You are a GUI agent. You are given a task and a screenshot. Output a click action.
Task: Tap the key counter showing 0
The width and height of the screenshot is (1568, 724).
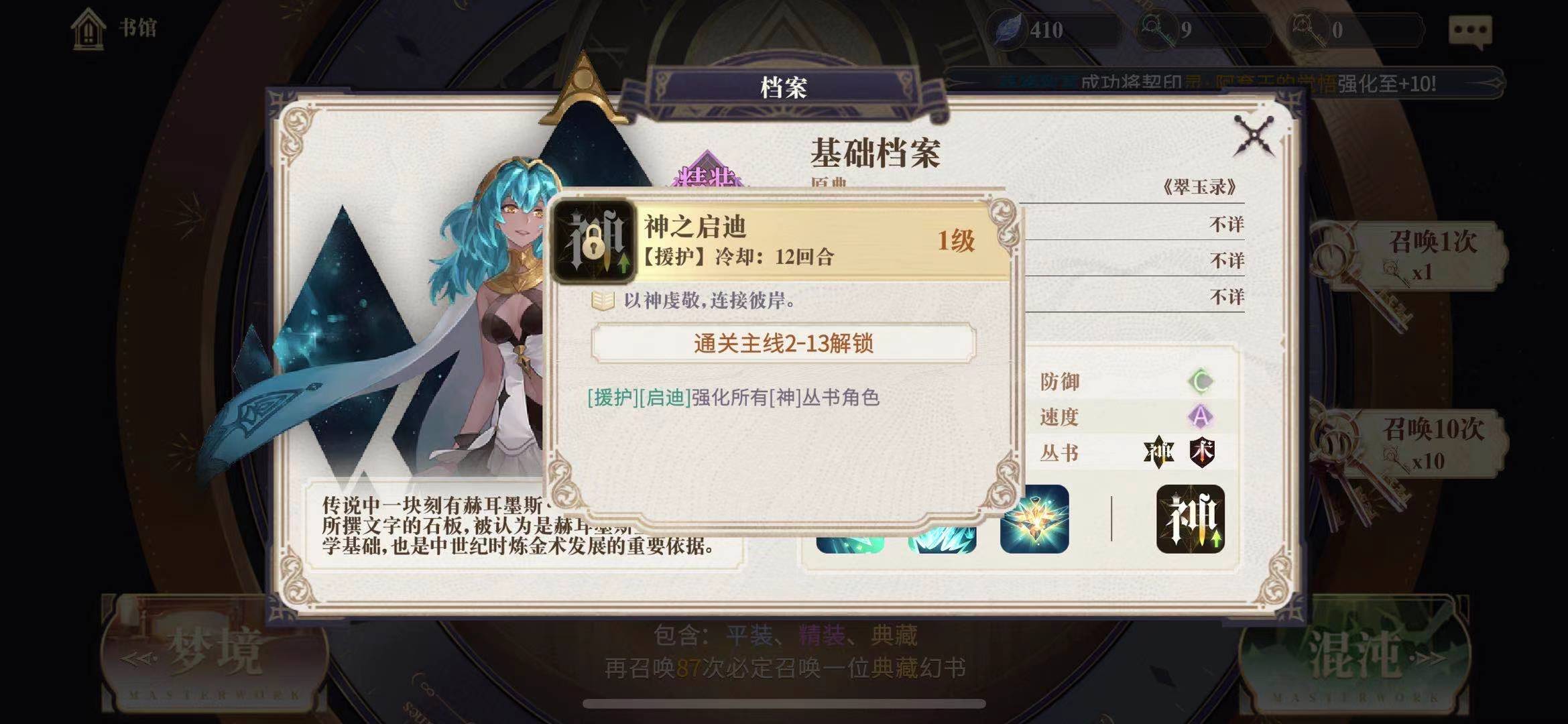(1355, 30)
